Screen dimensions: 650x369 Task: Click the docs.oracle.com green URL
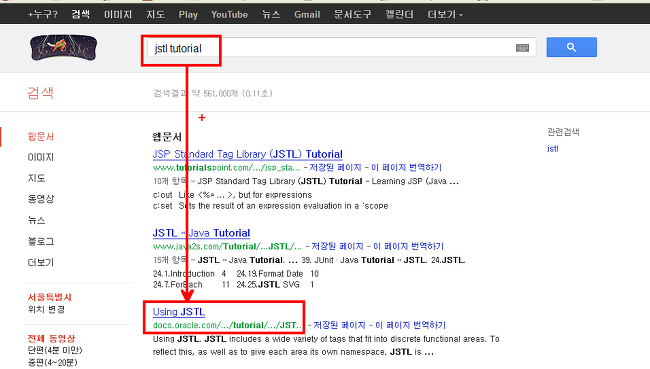pyautogui.click(x=227, y=325)
